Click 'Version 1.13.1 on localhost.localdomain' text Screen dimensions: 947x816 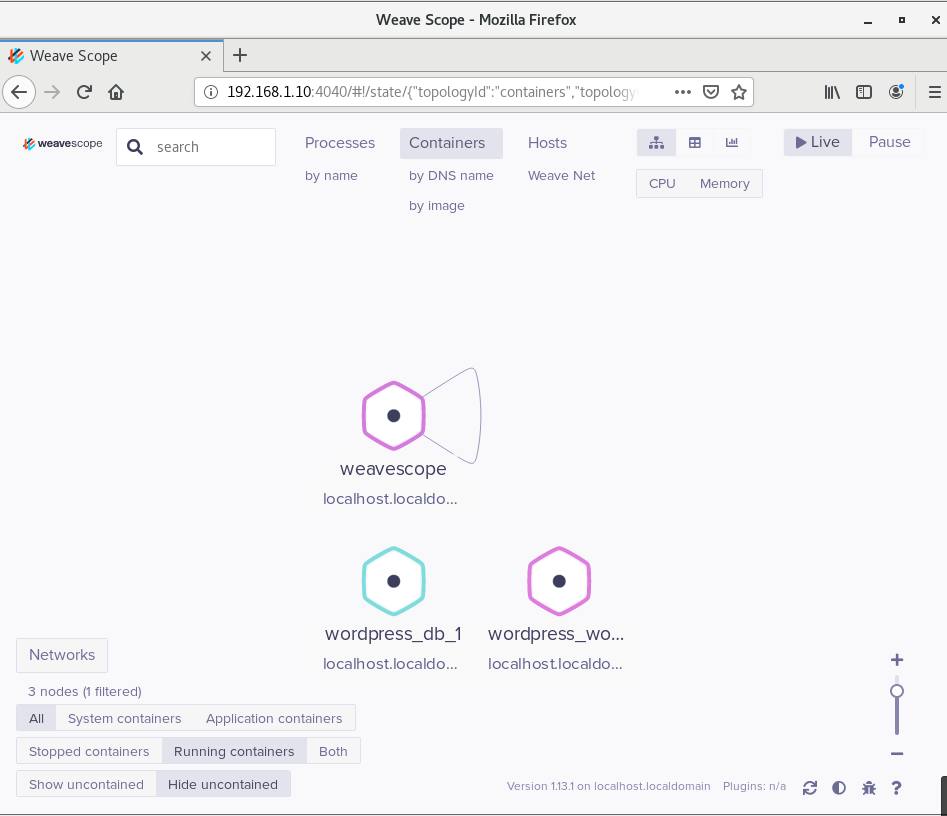pyautogui.click(x=608, y=786)
